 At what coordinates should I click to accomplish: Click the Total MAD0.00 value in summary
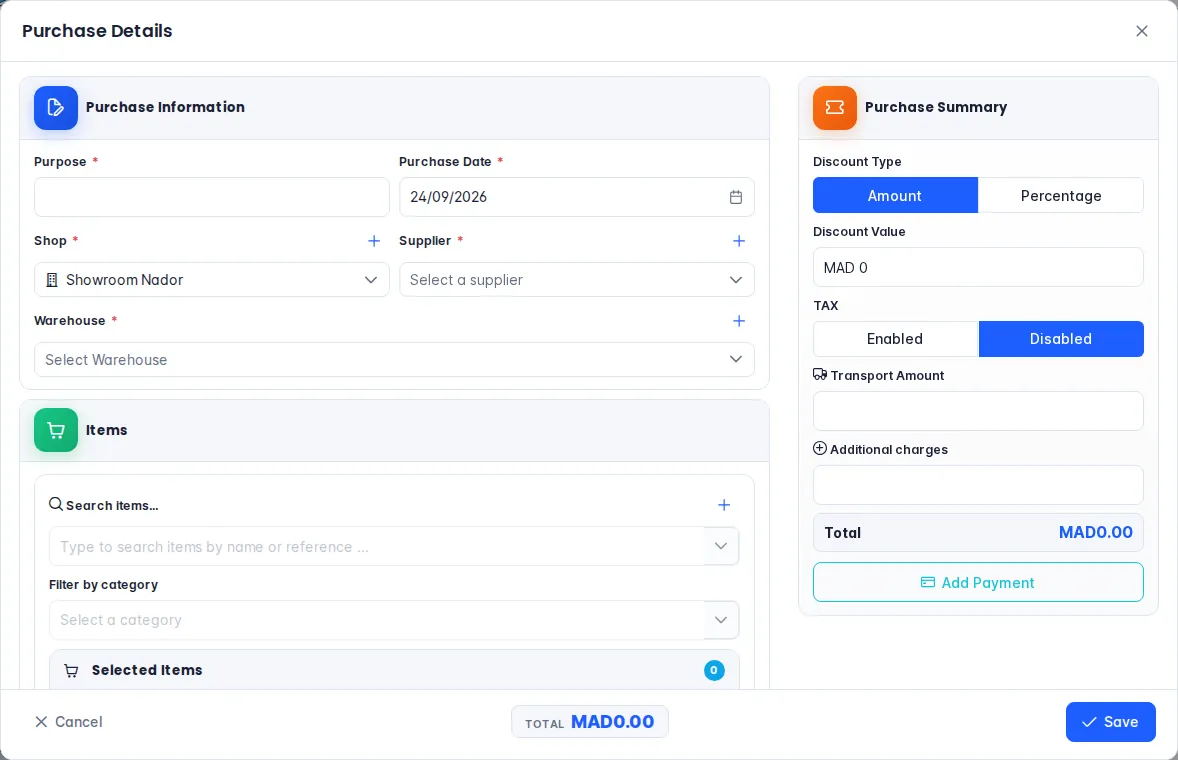pyautogui.click(x=1095, y=532)
